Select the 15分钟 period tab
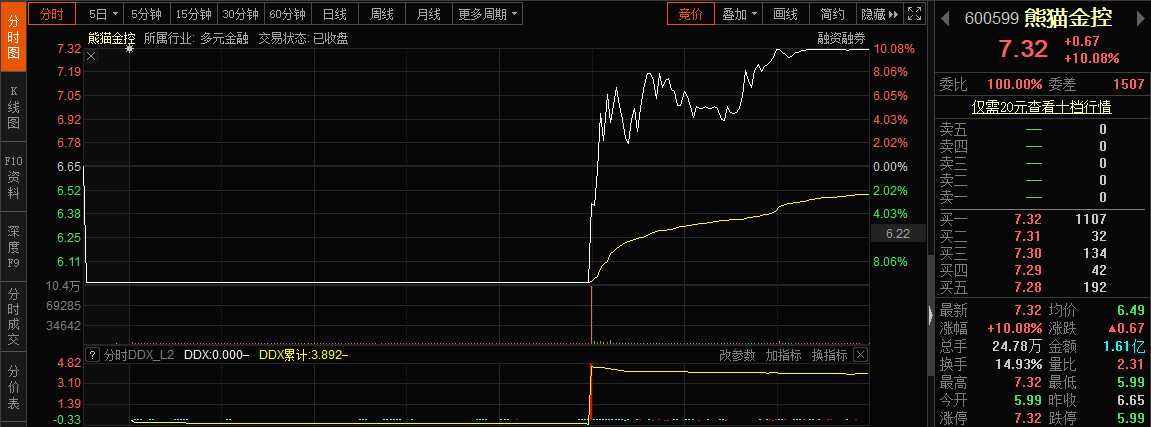 (x=193, y=14)
